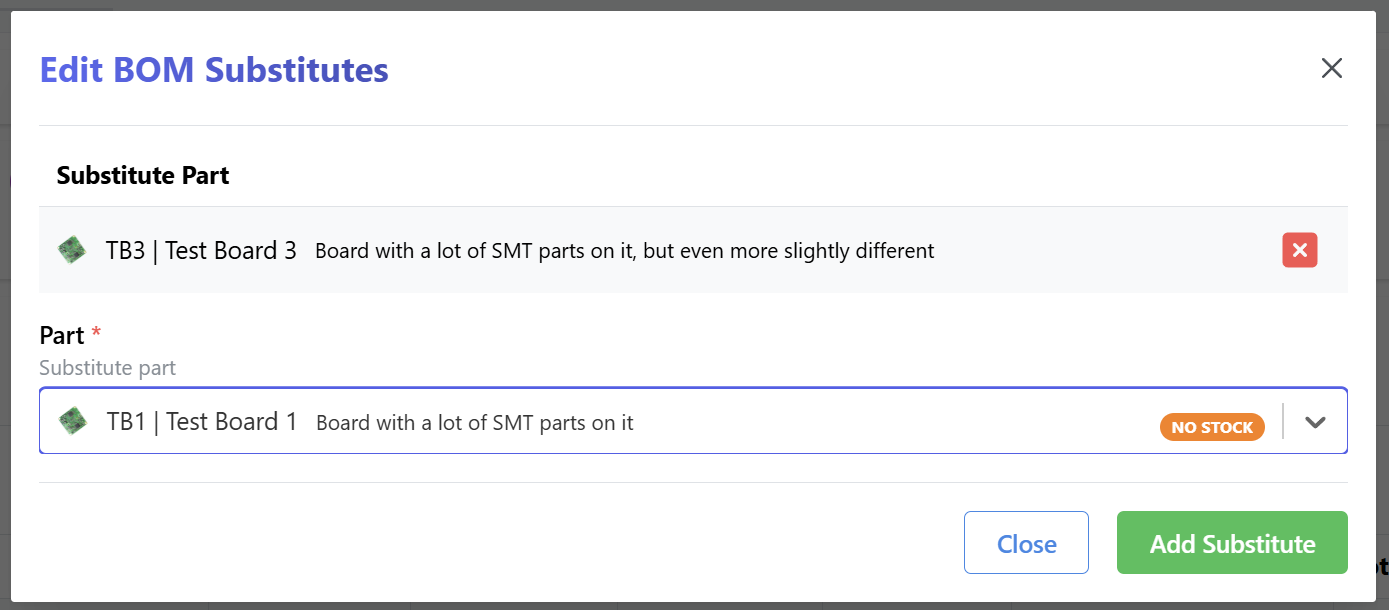The image size is (1389, 610).
Task: Remove TB3 substitute using red X button
Action: [x=1299, y=250]
